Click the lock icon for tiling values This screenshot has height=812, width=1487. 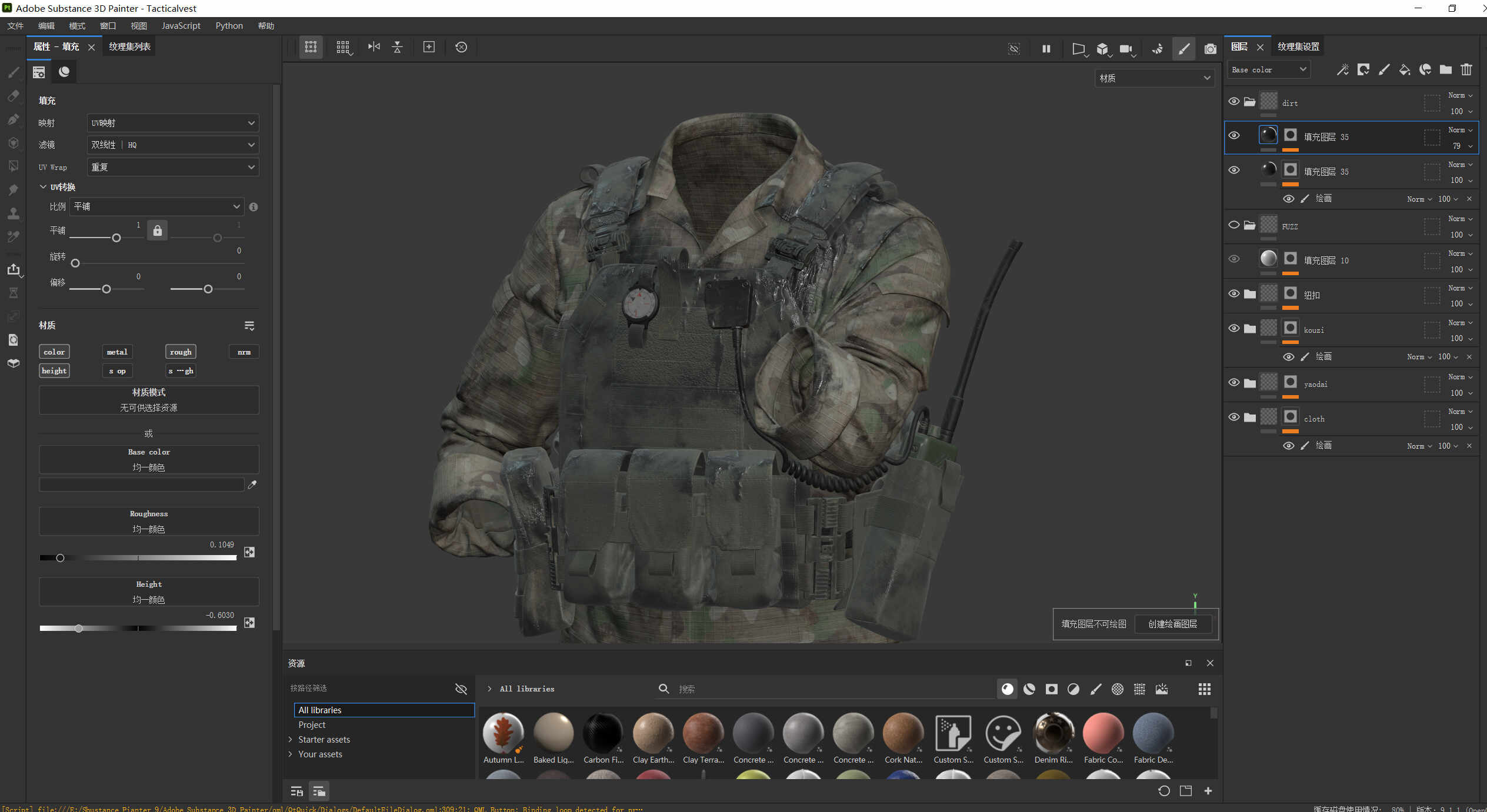coord(157,230)
